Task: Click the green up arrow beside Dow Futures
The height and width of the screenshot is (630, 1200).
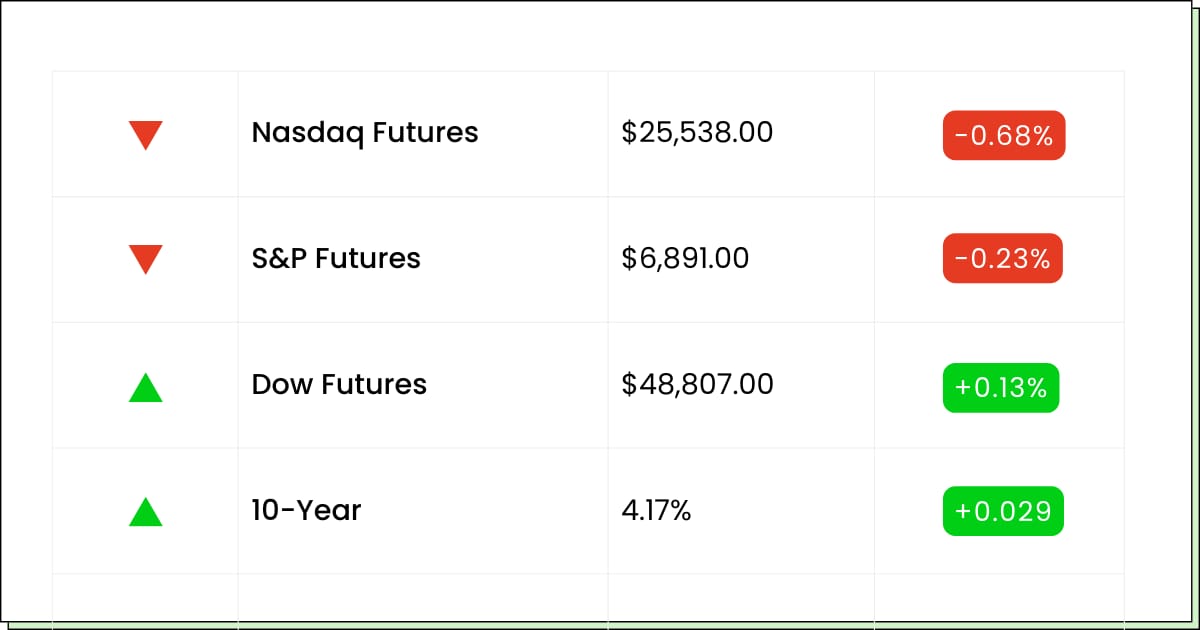Action: pos(145,387)
